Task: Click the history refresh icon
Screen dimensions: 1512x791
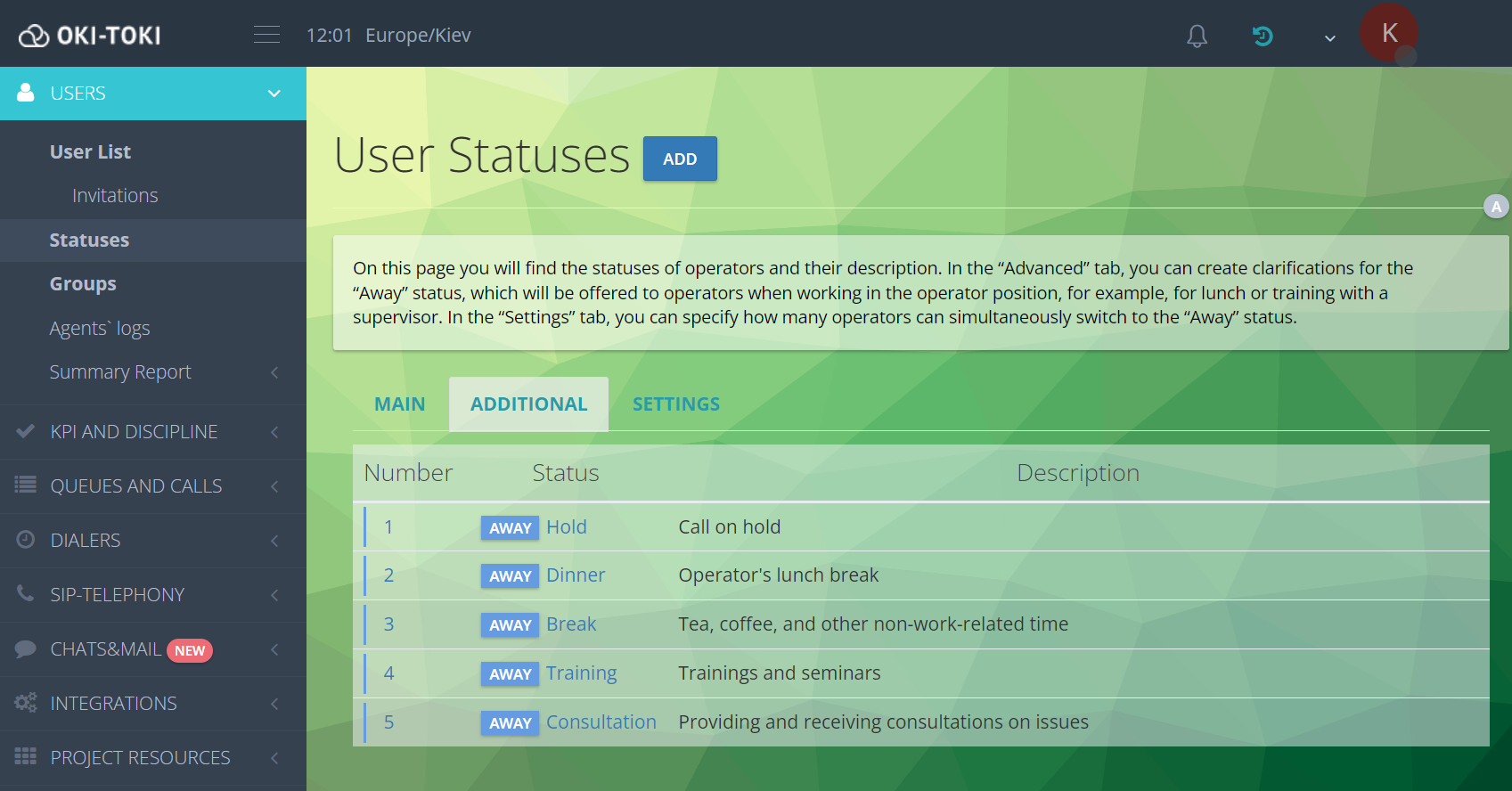Action: click(x=1263, y=36)
